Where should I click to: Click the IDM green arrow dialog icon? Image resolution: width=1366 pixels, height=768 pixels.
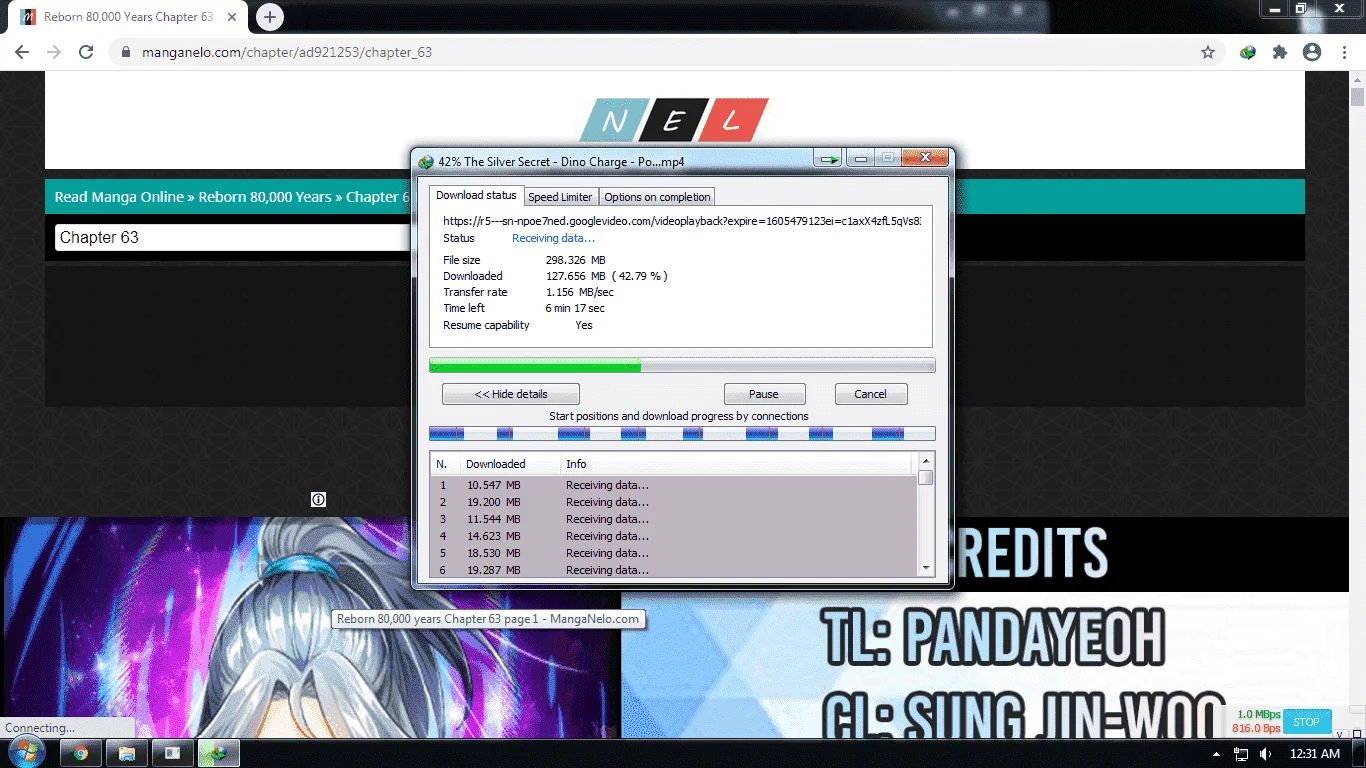tap(827, 158)
